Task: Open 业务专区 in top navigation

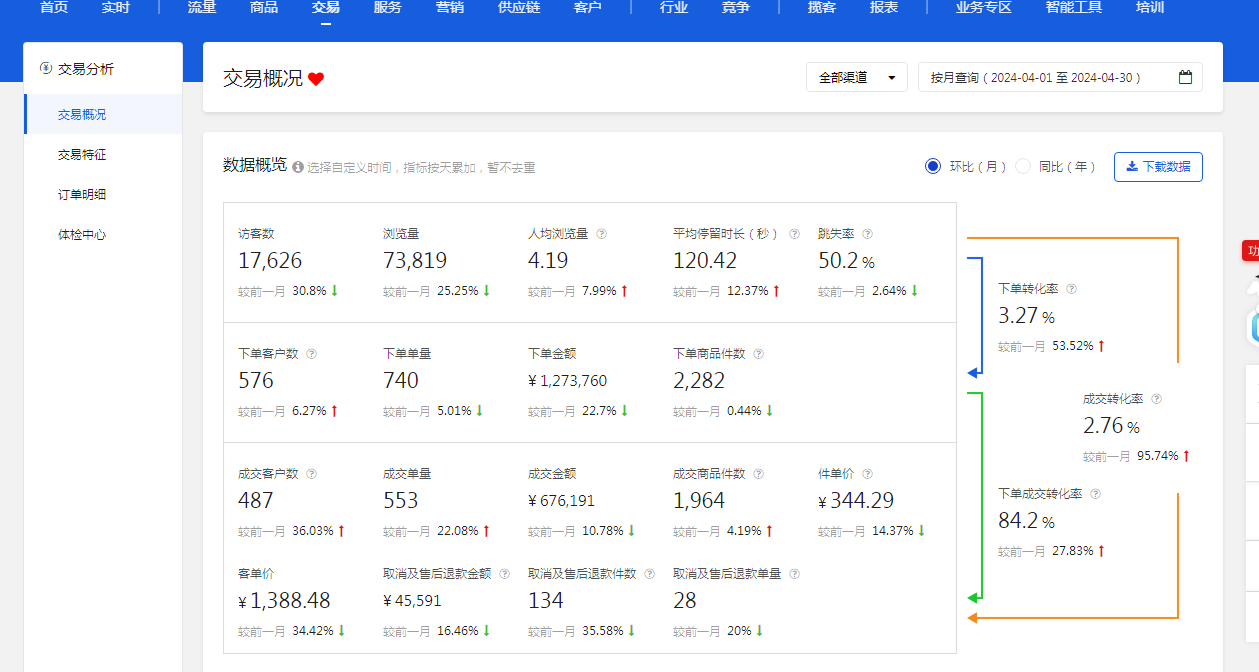Action: (984, 8)
